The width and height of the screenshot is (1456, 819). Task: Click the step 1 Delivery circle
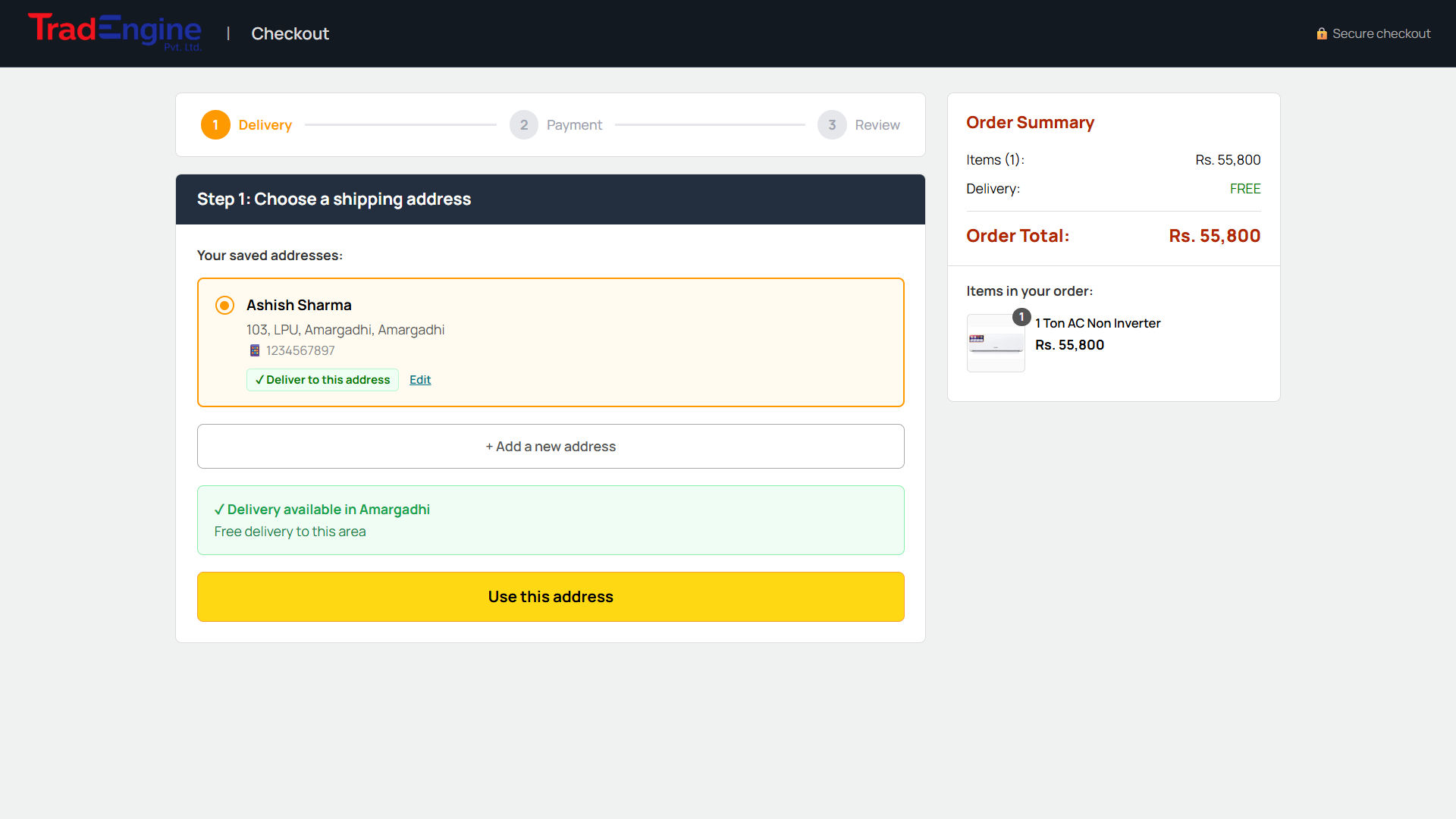pyautogui.click(x=215, y=125)
